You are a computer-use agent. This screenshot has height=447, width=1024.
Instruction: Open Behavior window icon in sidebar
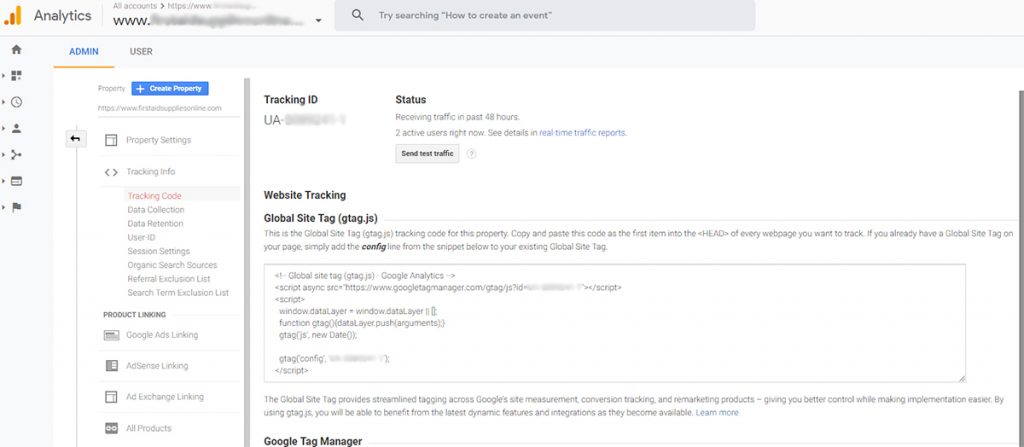point(17,181)
